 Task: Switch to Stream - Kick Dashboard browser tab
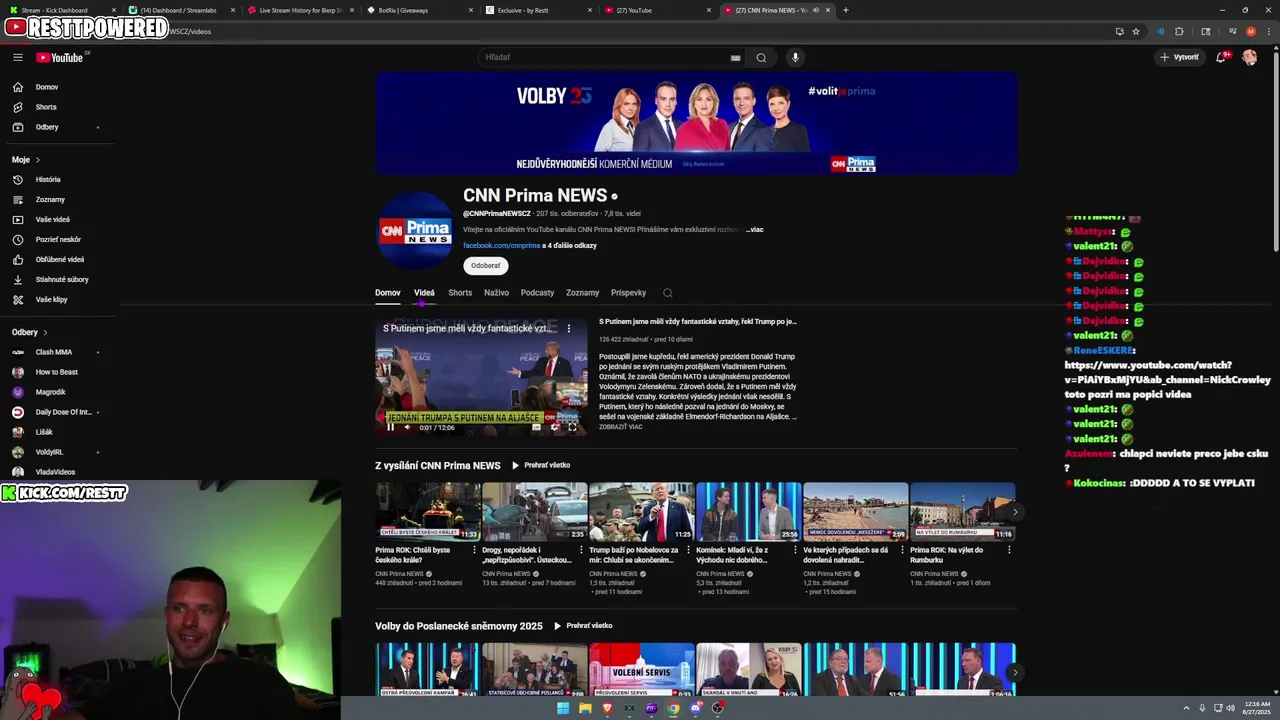[x=60, y=10]
